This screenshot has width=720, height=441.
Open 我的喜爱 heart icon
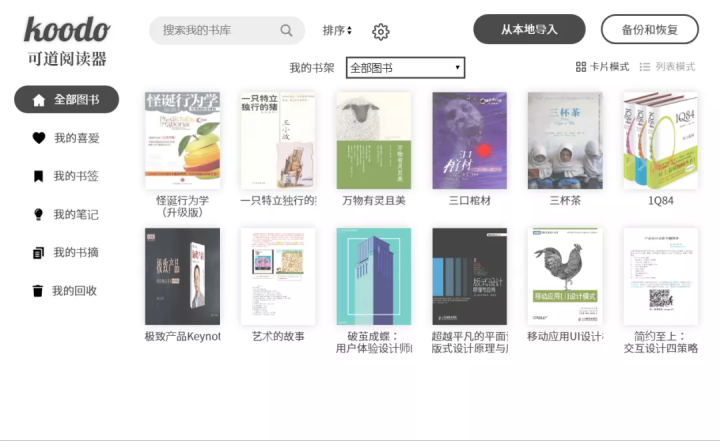[39, 137]
